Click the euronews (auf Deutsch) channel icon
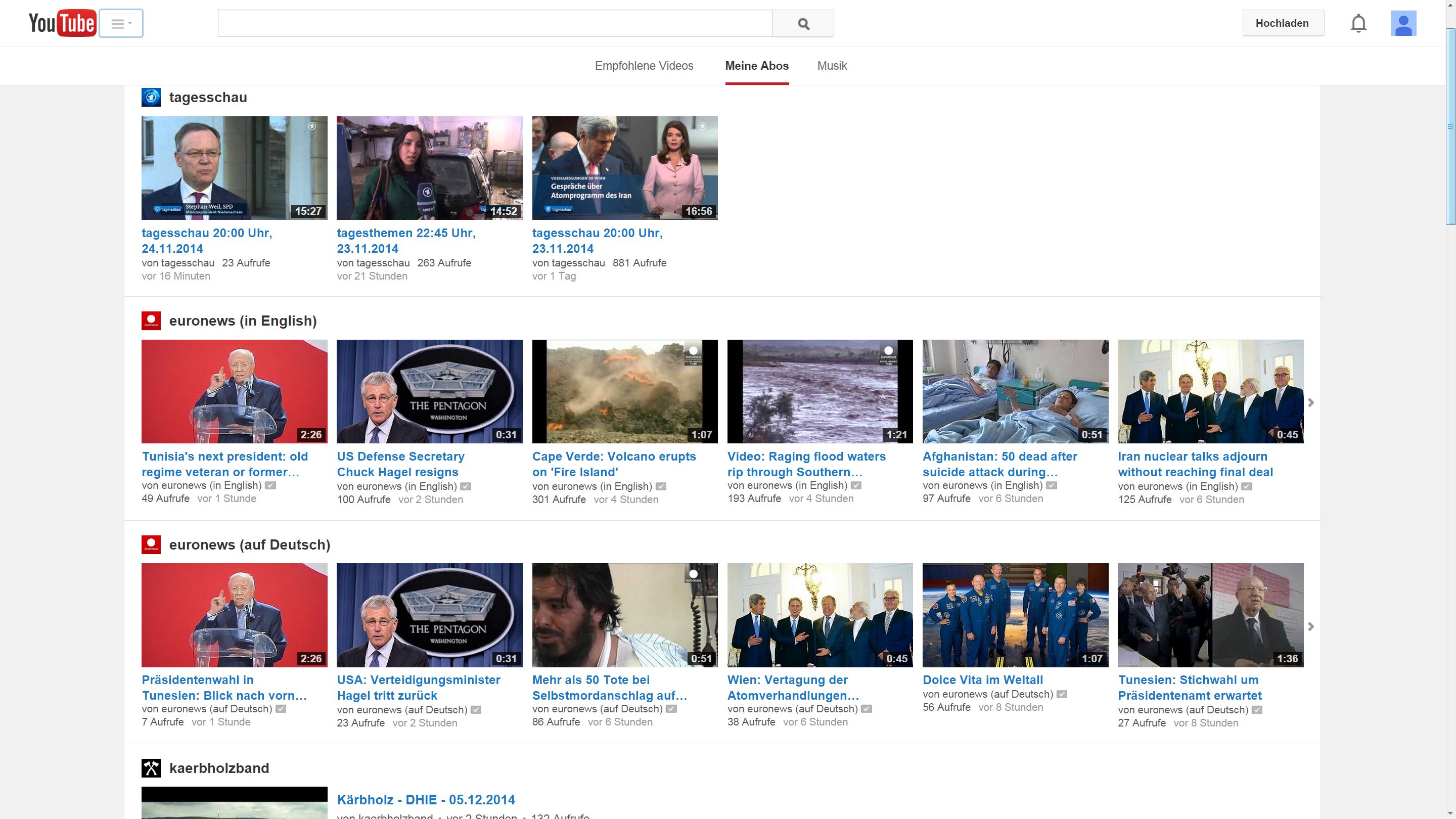The height and width of the screenshot is (819, 1456). [151, 544]
